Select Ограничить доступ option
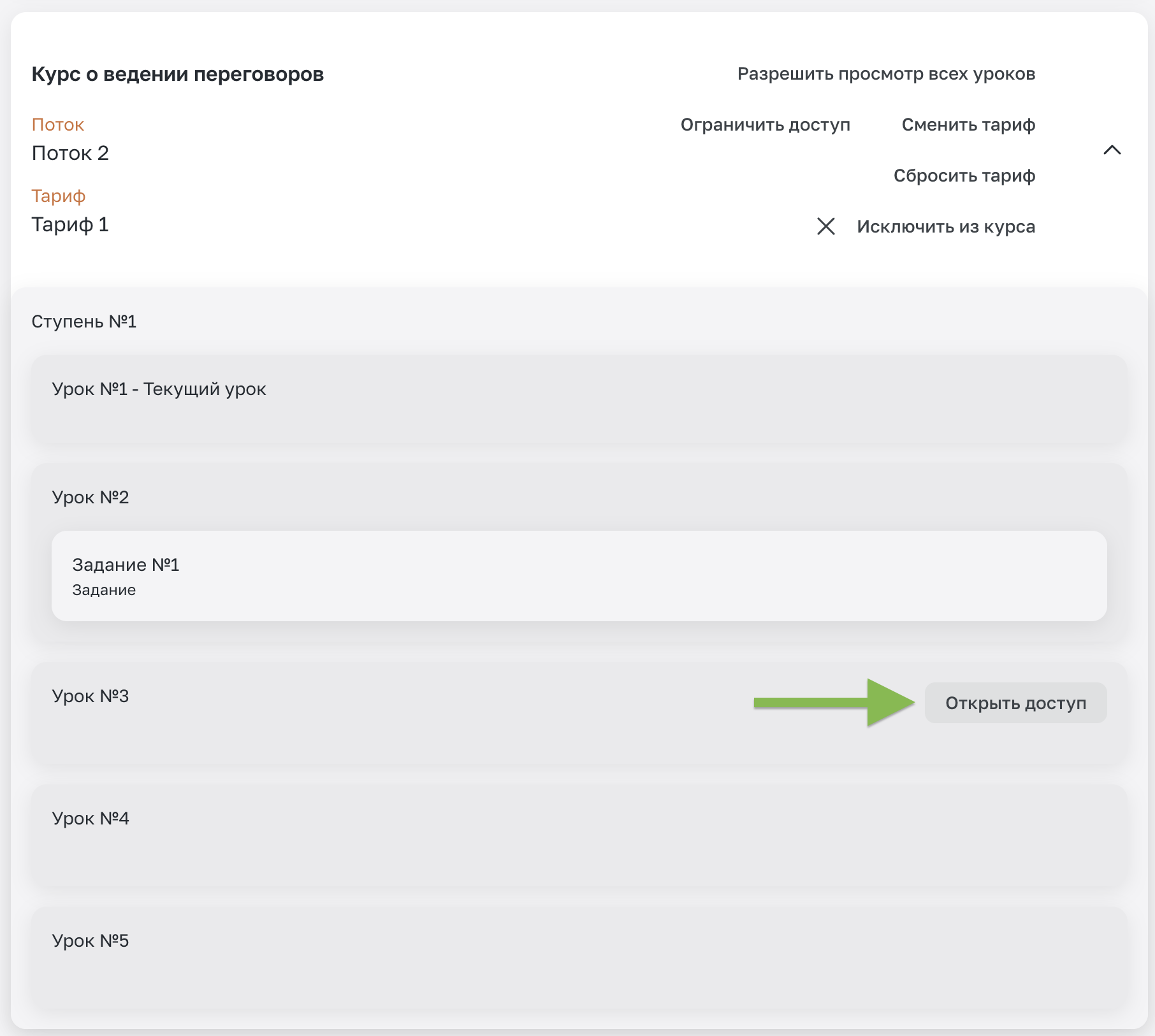This screenshot has height=1036, width=1155. [x=765, y=124]
